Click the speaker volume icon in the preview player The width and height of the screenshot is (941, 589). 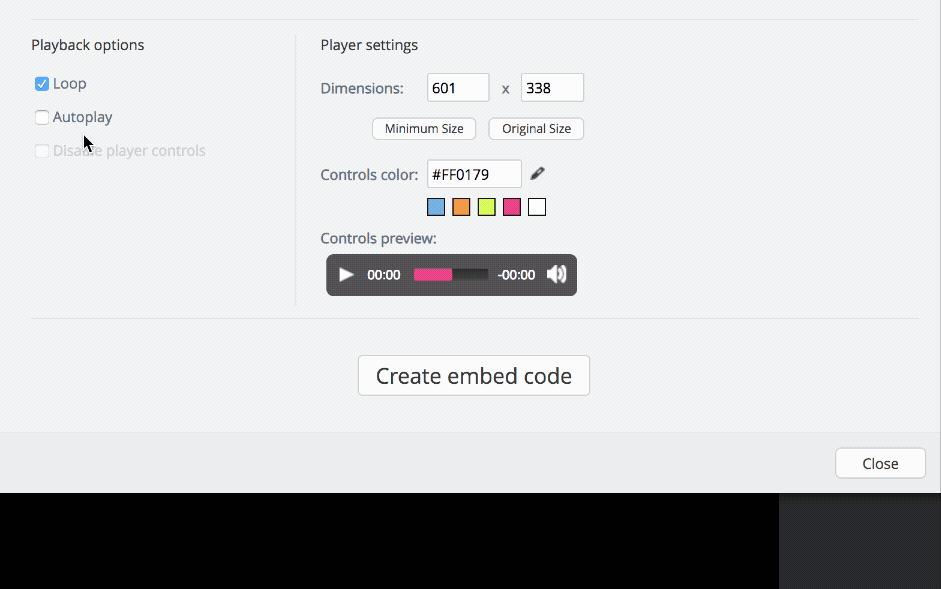[556, 274]
